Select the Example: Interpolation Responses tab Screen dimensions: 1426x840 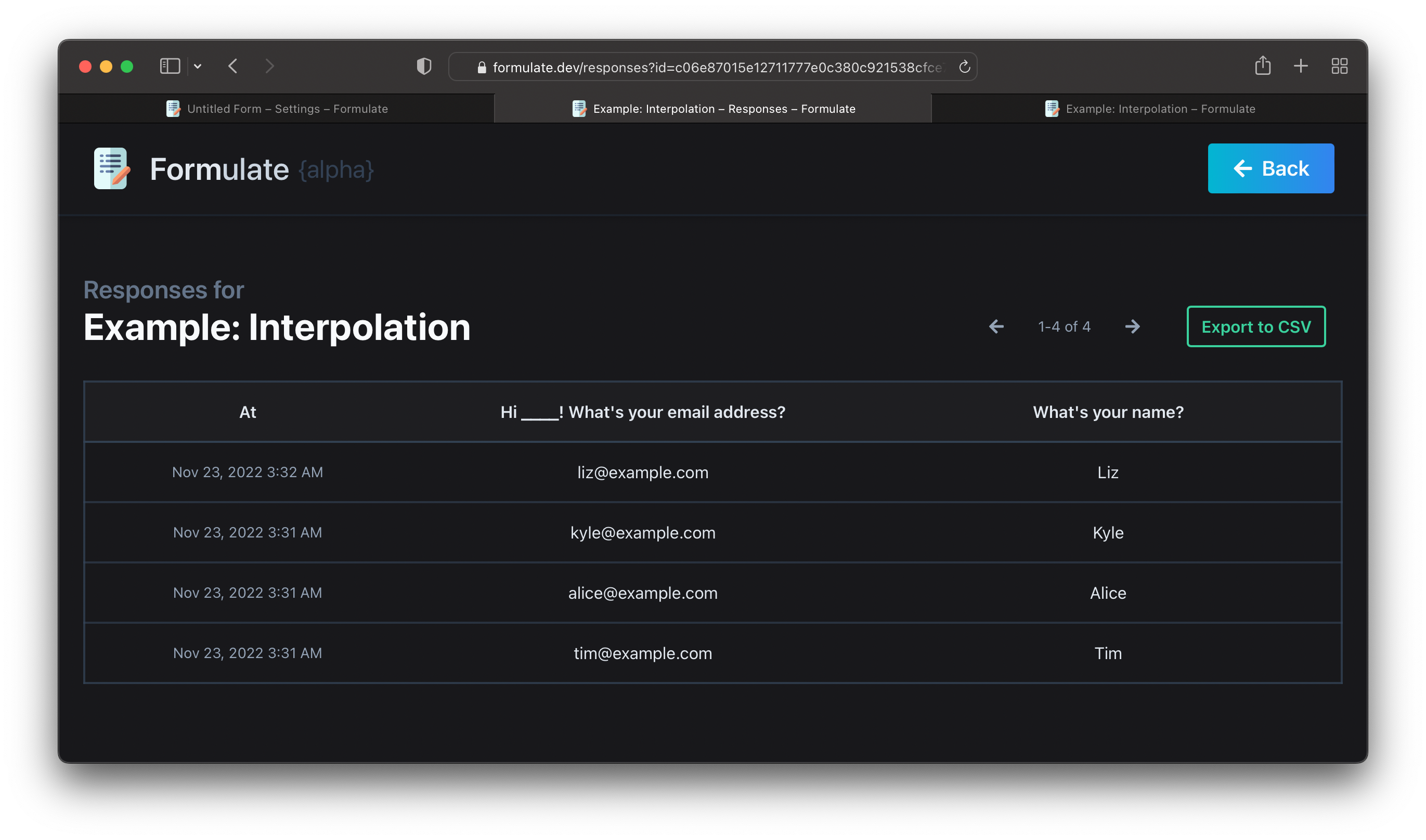pos(714,109)
